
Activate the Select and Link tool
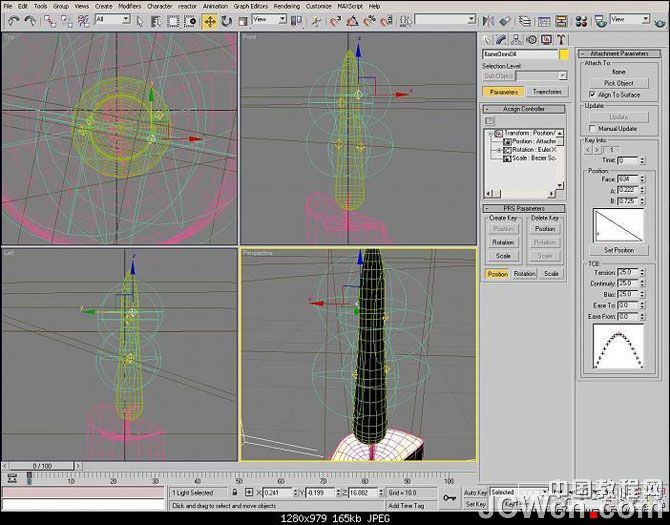click(x=50, y=21)
